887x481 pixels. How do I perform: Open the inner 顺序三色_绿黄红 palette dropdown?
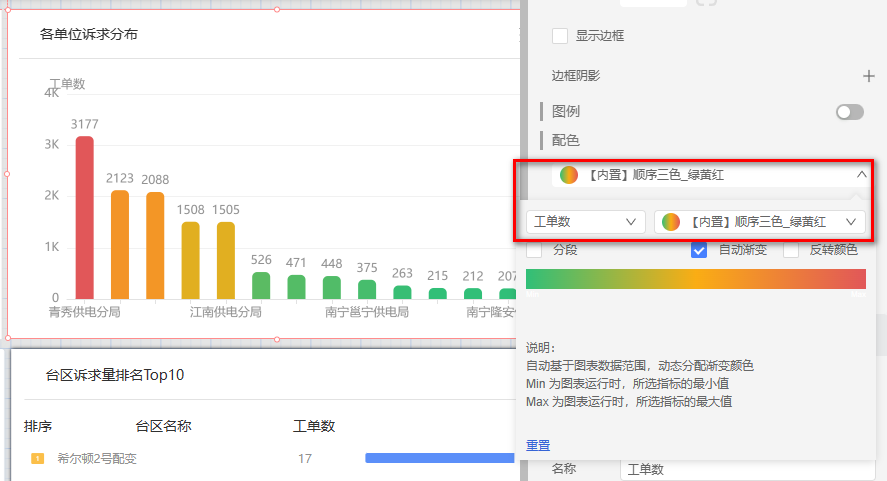pos(759,221)
